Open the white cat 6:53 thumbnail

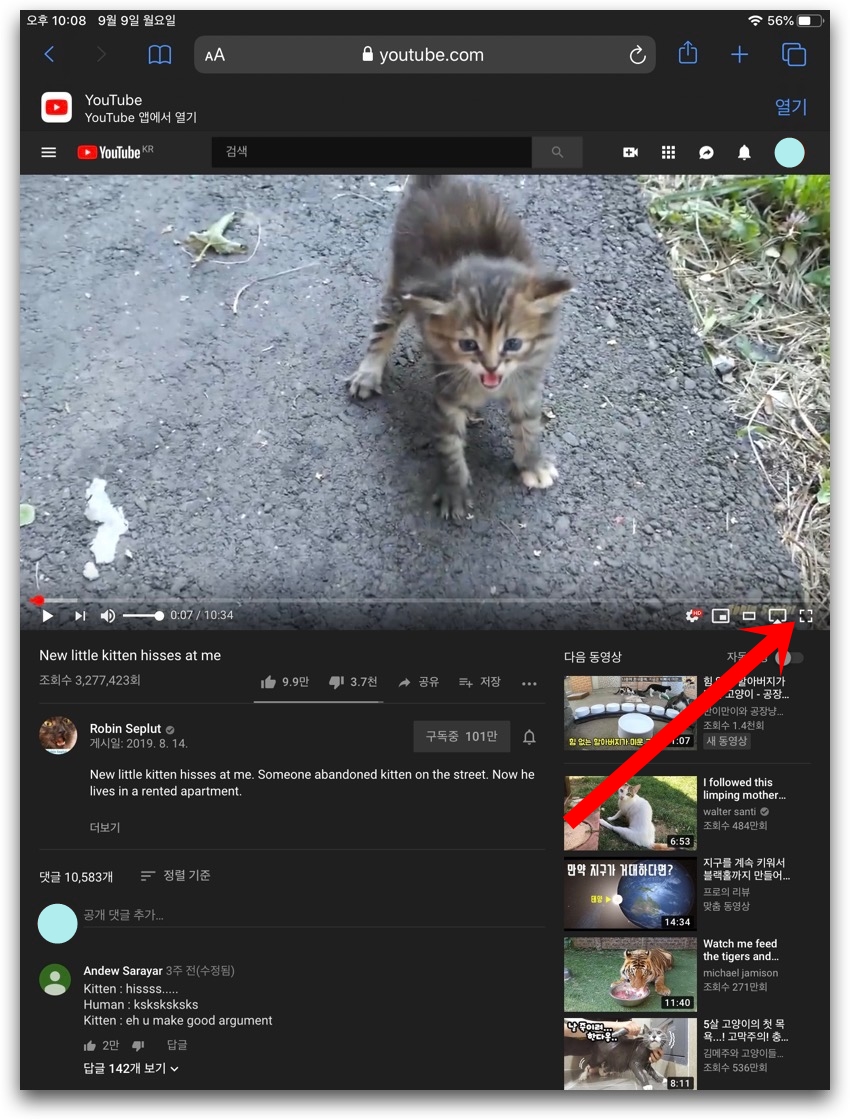pyautogui.click(x=630, y=813)
